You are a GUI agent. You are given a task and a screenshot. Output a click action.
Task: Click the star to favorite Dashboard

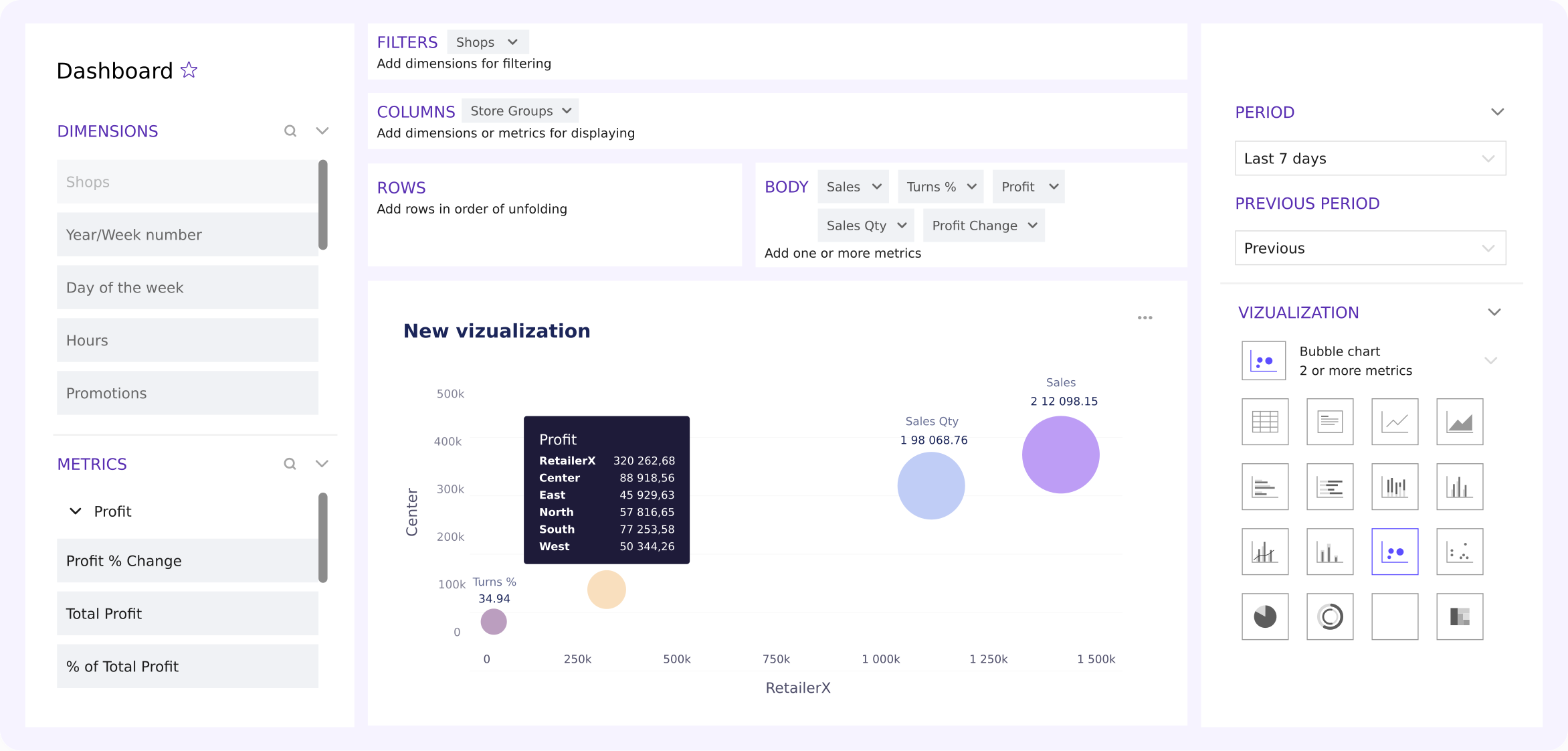coord(189,70)
